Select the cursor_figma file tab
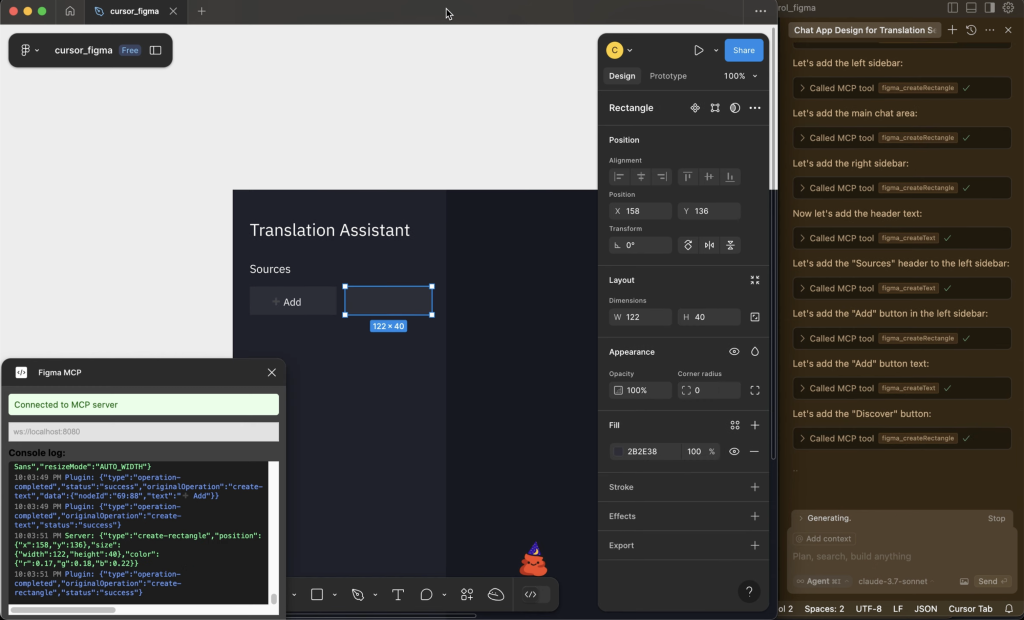Viewport: 1024px width, 620px height. point(133,11)
